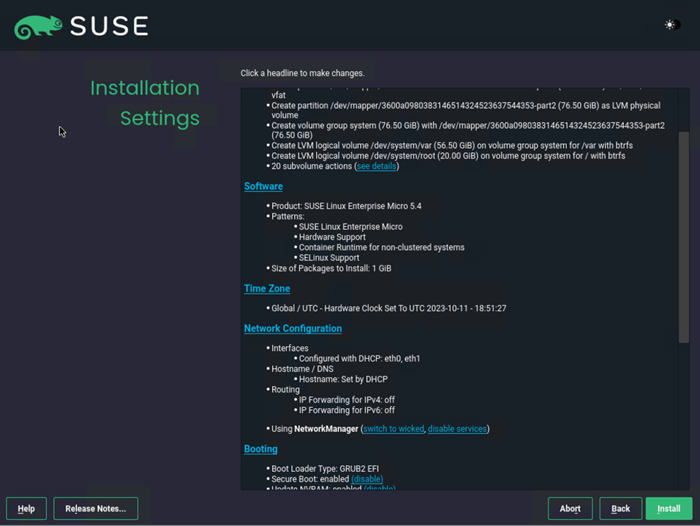Click 'Boot Loader Type: GRUB2 EFI' line

click(325, 468)
